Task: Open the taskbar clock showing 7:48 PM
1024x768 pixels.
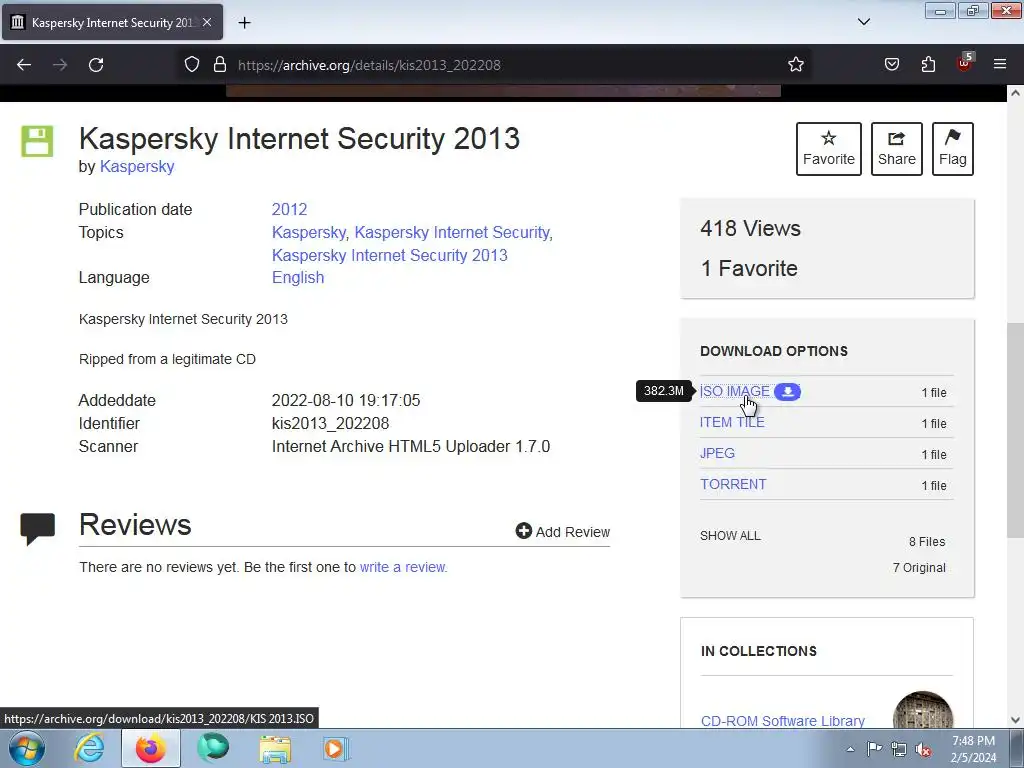Action: (973, 749)
